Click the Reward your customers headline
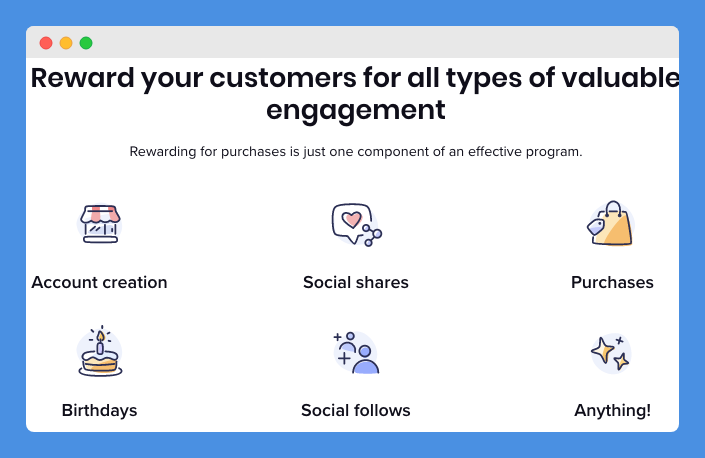The image size is (705, 458). [355, 93]
